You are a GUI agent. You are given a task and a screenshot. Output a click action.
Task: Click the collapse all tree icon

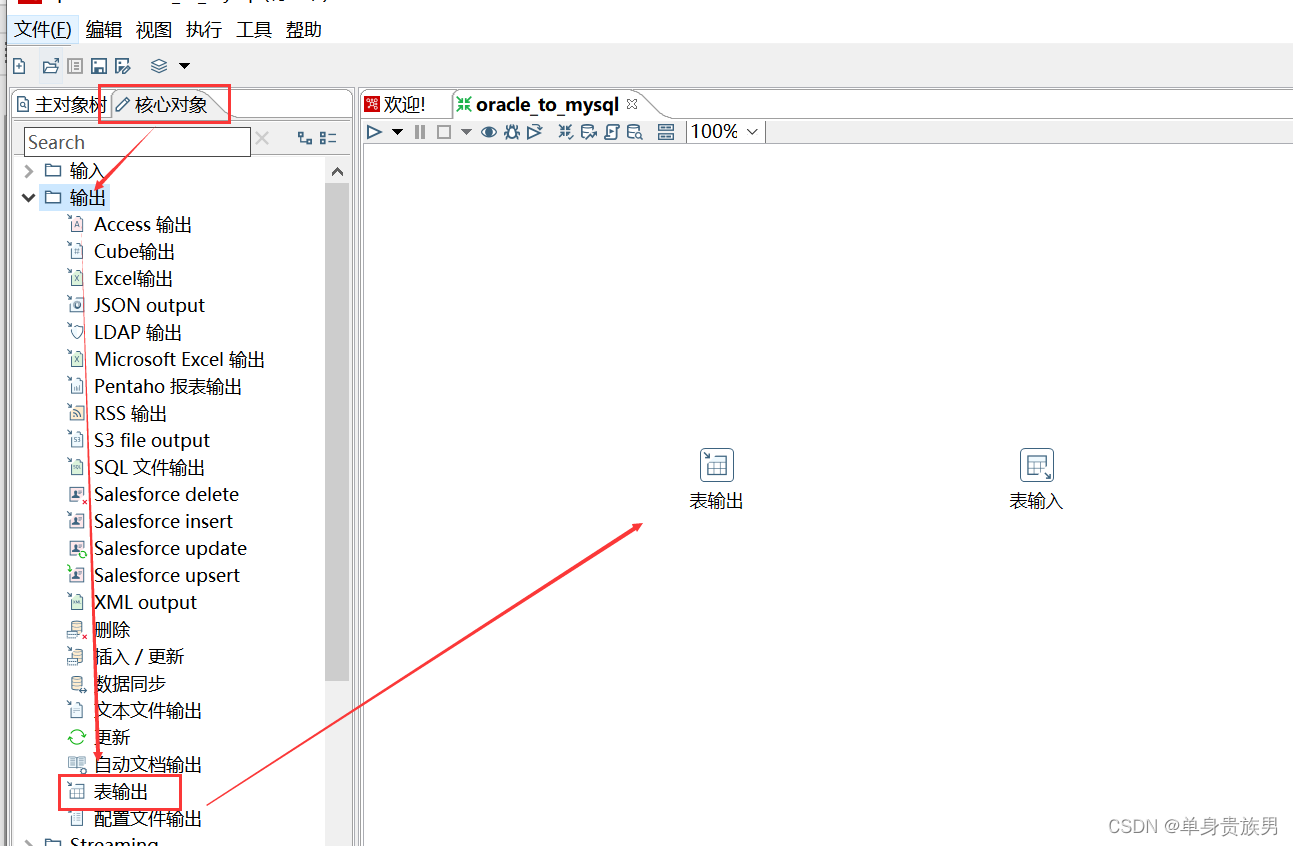[x=328, y=139]
